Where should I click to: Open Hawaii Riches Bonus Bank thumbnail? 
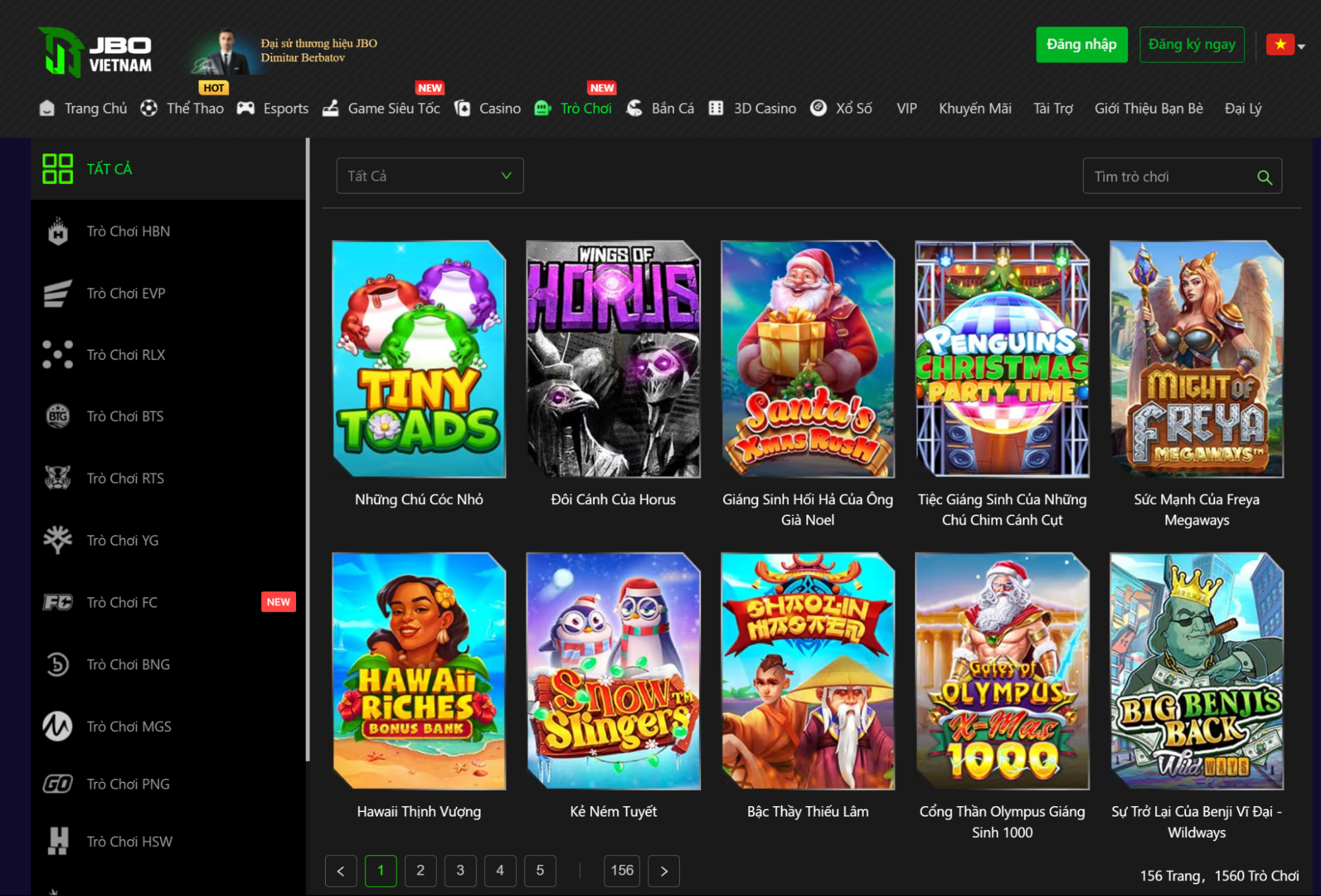pos(419,671)
